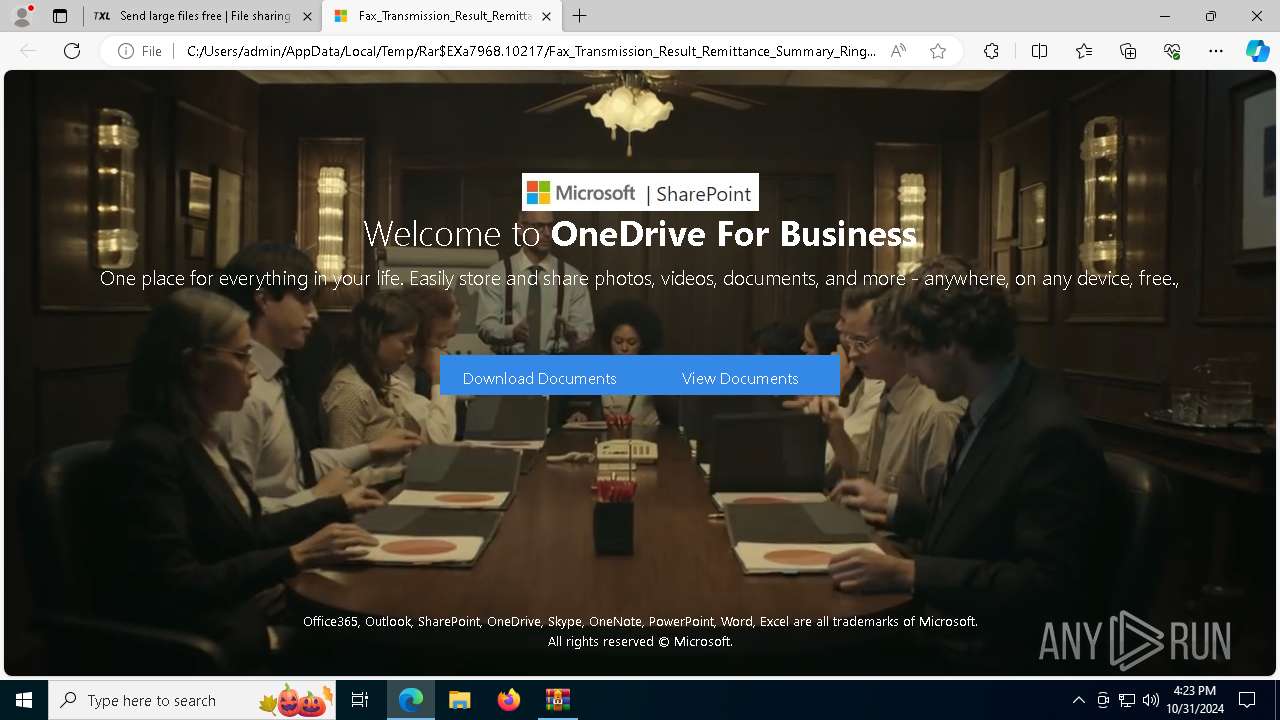The height and width of the screenshot is (720, 1280).
Task: Click the Welcome to OneDrive For Business heading
Action: (640, 234)
